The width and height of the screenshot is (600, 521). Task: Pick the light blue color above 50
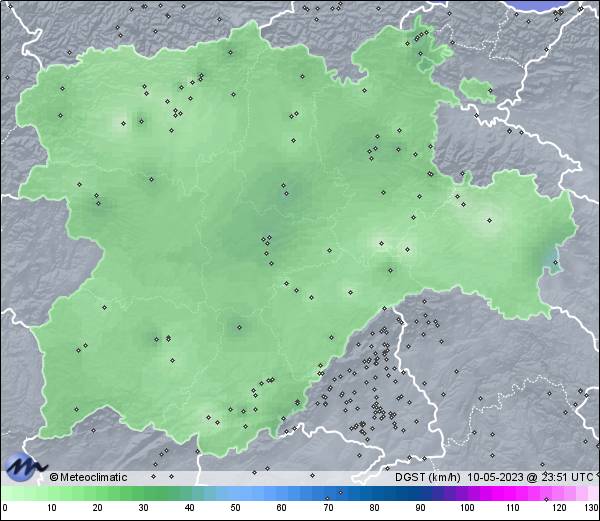[236, 493]
